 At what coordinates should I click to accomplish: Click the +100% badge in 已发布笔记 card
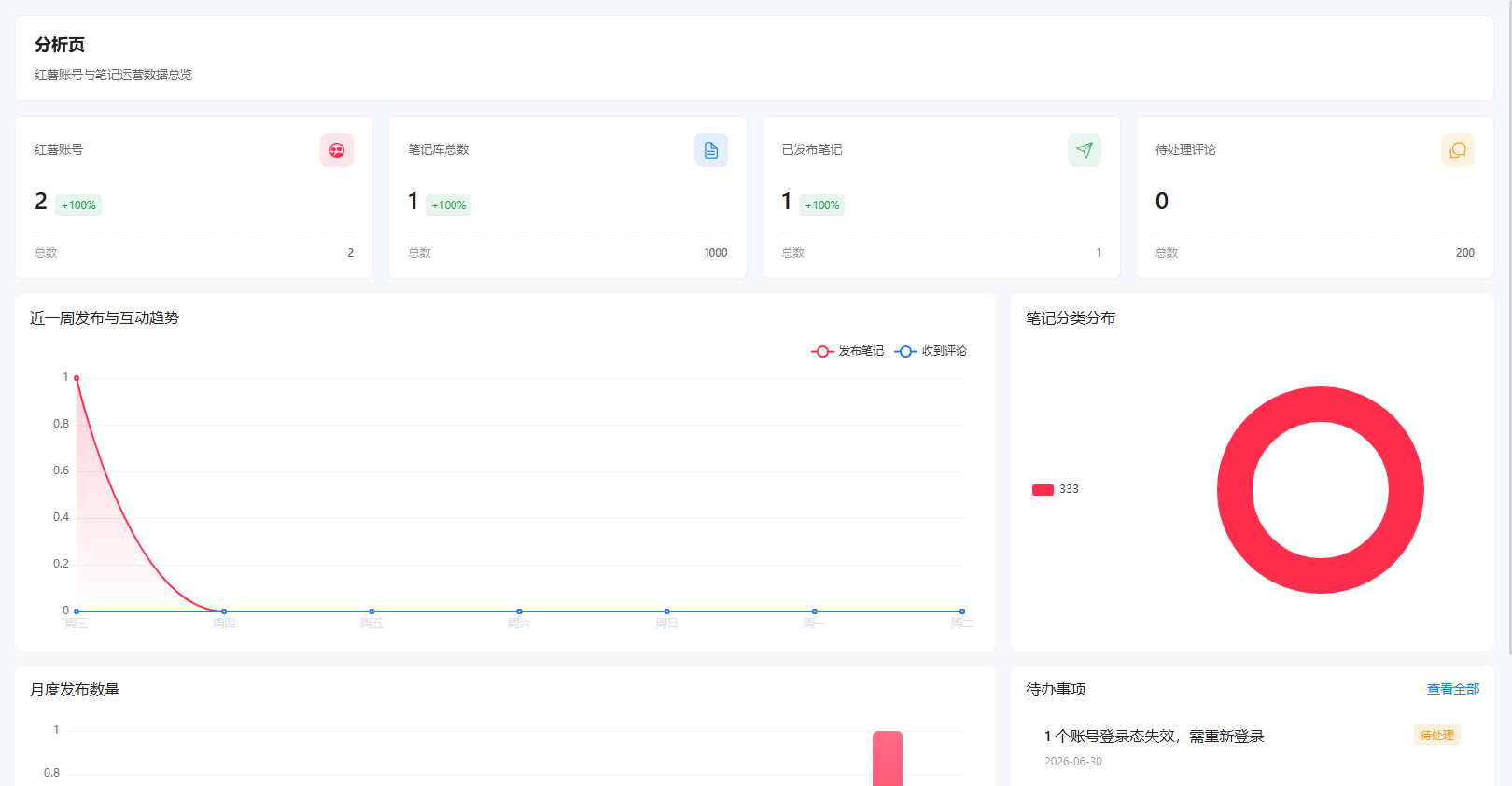(x=822, y=205)
